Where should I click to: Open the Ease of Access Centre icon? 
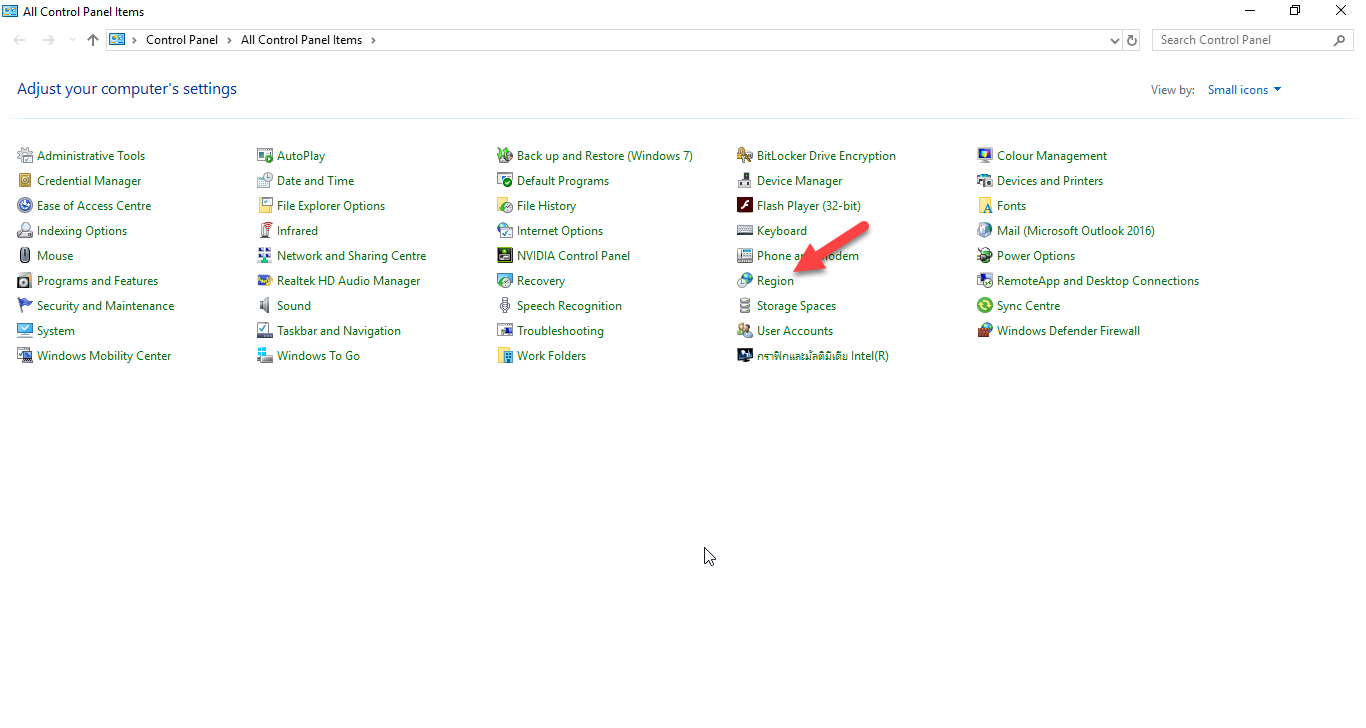25,205
